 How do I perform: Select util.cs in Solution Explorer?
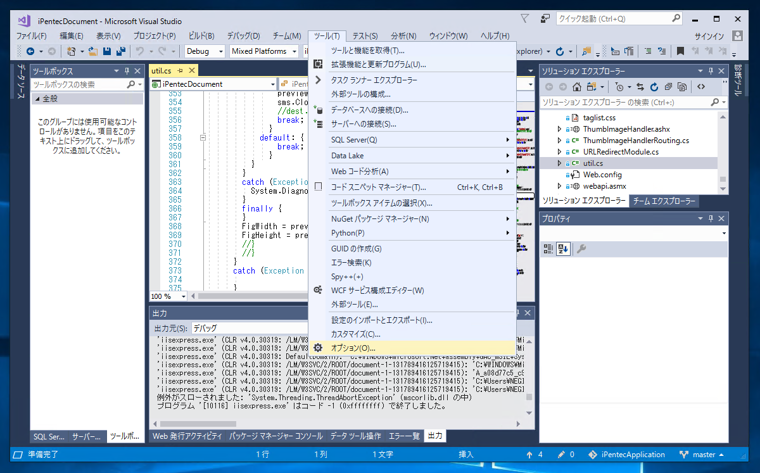point(593,163)
